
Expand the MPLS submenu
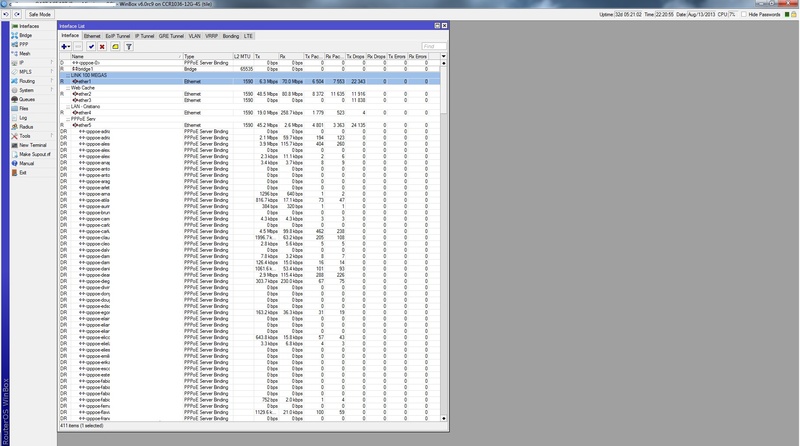tap(33, 72)
